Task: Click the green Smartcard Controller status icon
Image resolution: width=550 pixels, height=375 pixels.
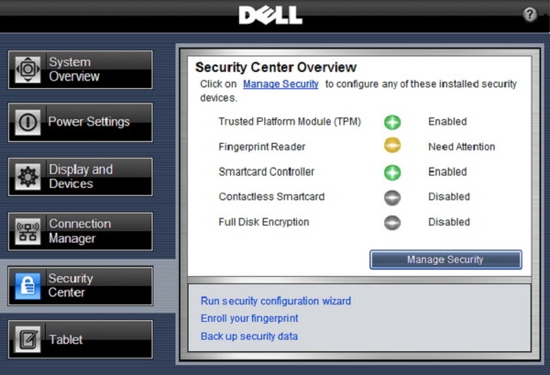Action: click(x=392, y=173)
